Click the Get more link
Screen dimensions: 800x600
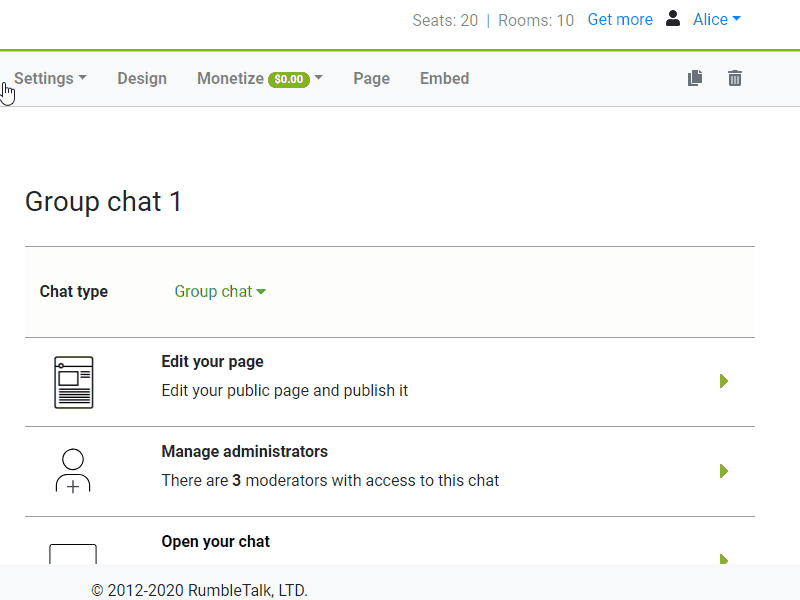[x=620, y=20]
